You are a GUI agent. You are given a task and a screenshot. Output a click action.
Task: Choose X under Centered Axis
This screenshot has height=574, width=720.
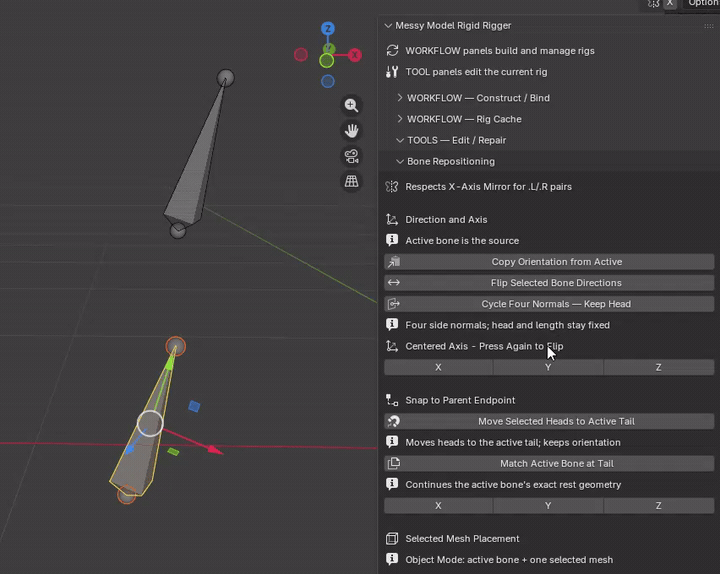point(439,367)
